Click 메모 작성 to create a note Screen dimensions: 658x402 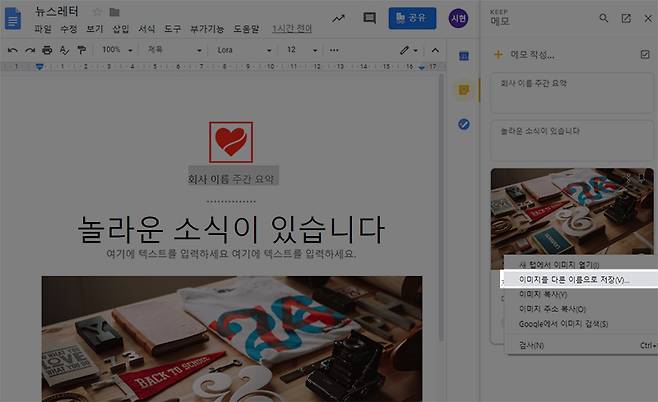(x=532, y=55)
